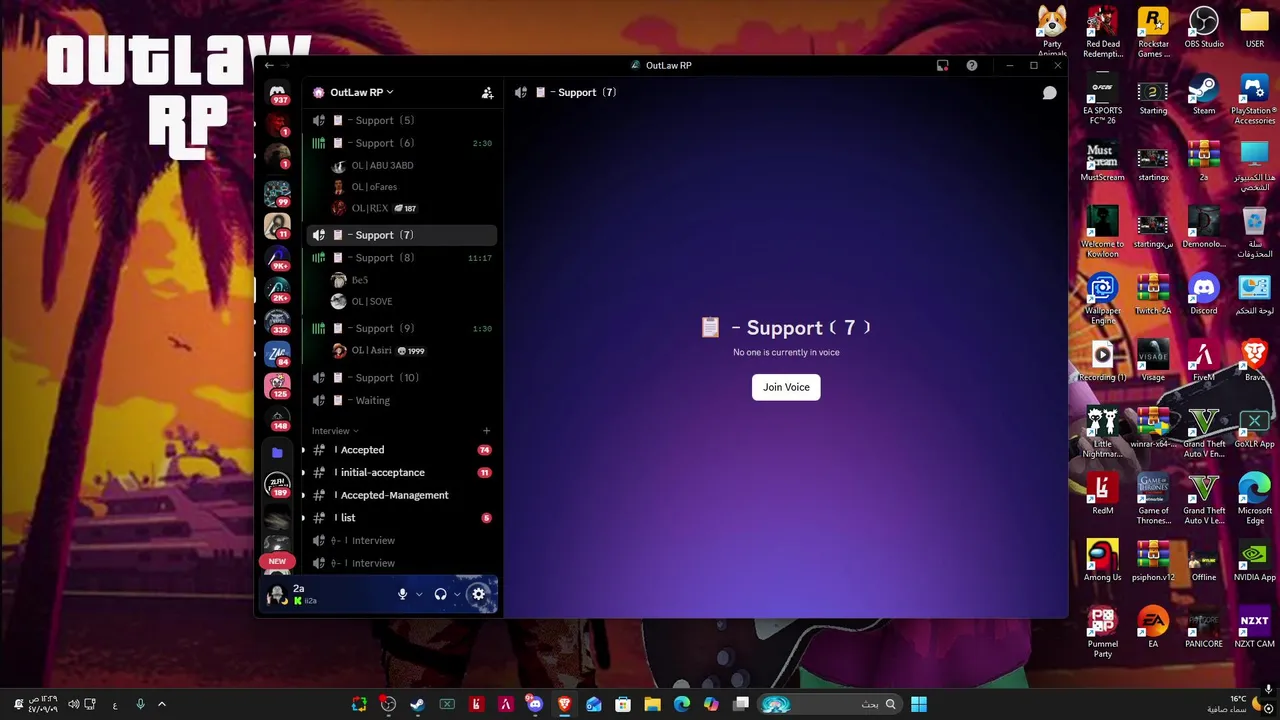Open the Rockstar Games desktop shortcut

click(x=1153, y=33)
